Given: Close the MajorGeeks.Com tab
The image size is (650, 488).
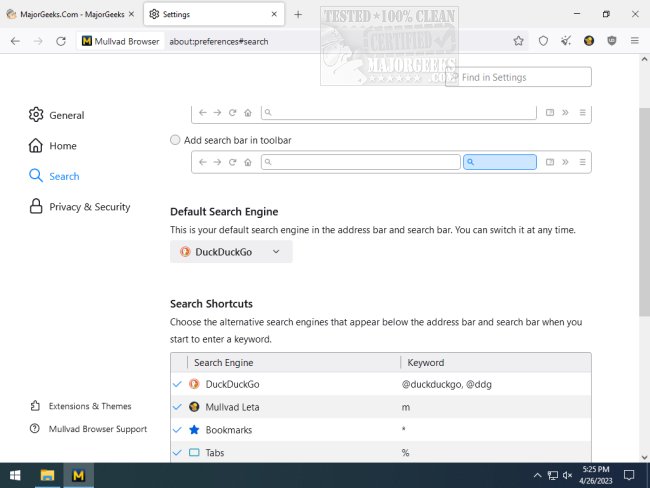Looking at the screenshot, I should click(131, 14).
